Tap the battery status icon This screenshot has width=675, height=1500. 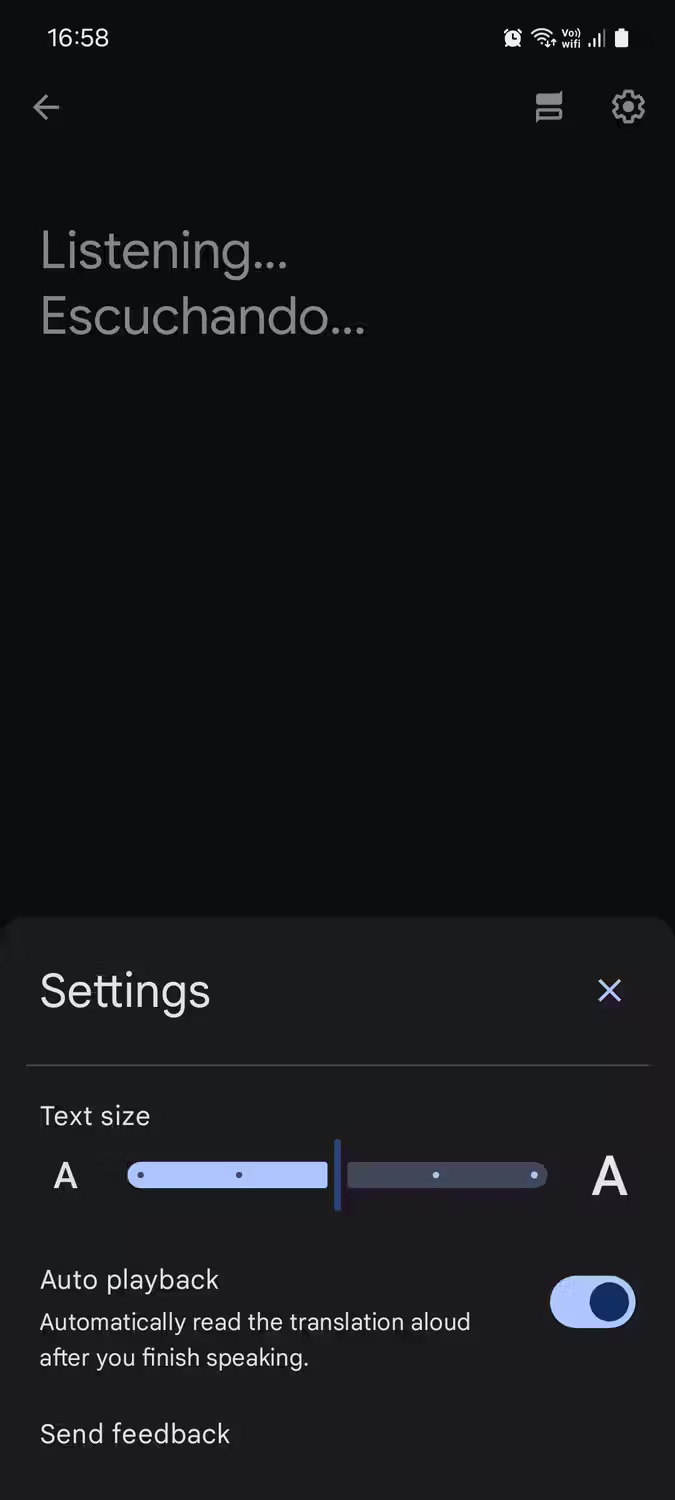point(622,38)
